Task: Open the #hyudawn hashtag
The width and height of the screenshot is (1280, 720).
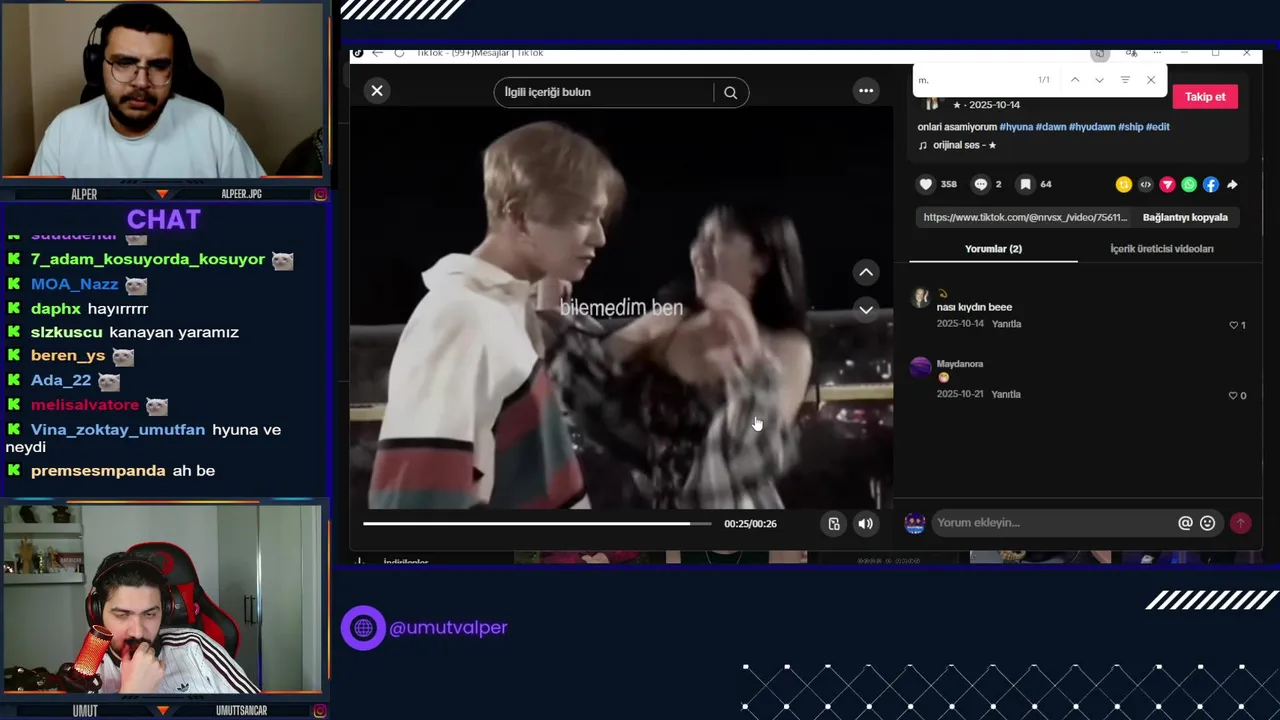Action: click(1092, 127)
